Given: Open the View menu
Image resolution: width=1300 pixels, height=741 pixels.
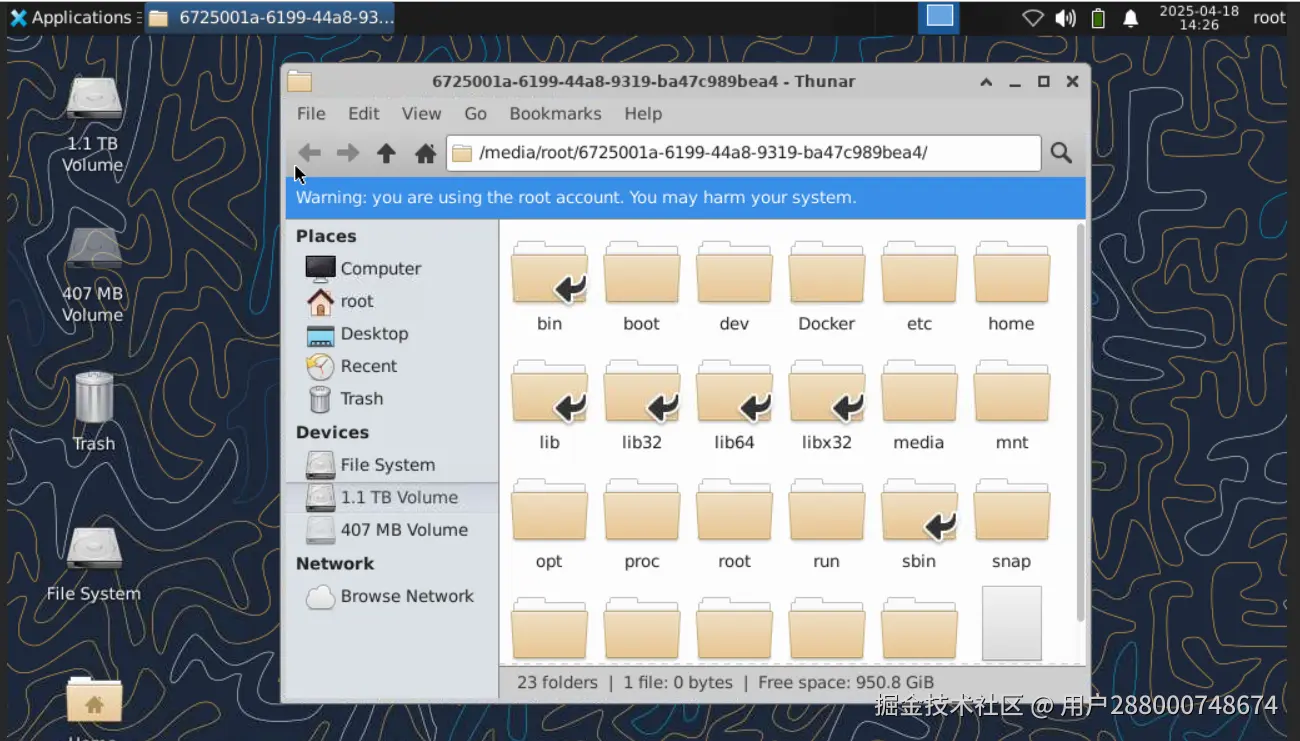Looking at the screenshot, I should [421, 113].
